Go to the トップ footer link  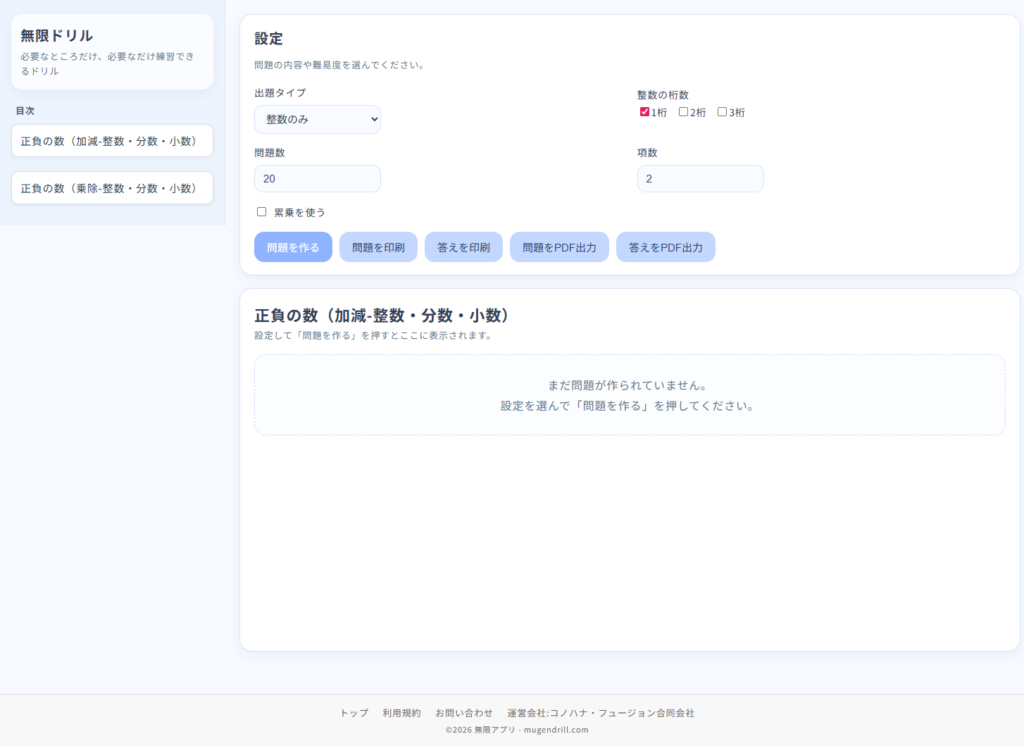coord(354,713)
